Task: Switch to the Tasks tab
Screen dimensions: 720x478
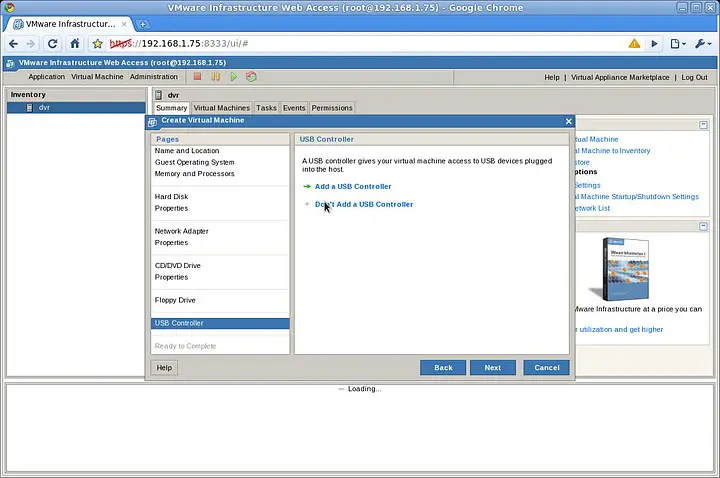Action: coord(266,108)
